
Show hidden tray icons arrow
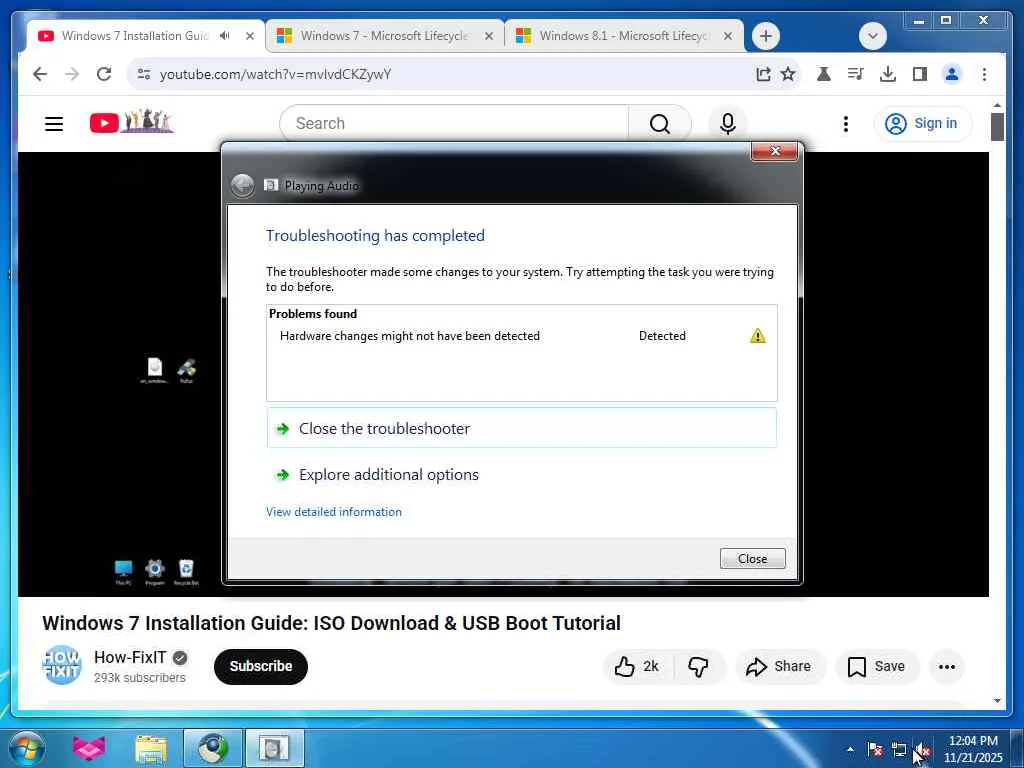[x=850, y=749]
